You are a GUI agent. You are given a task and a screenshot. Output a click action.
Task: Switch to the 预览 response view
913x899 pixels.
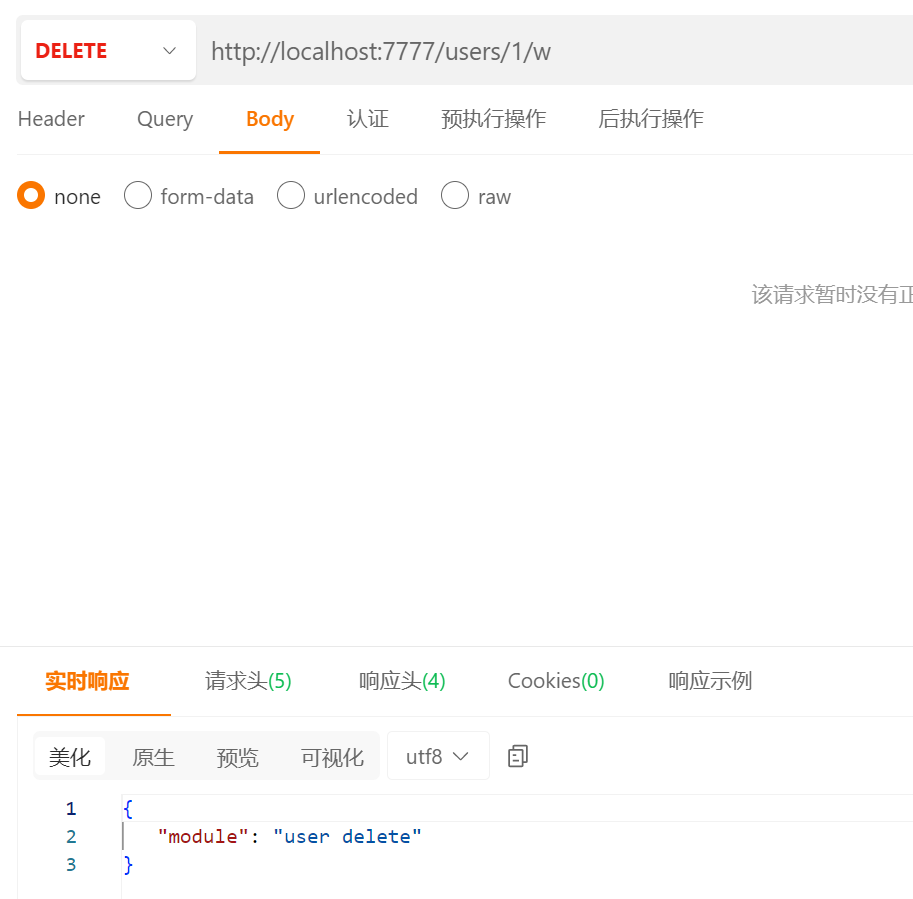click(237, 757)
